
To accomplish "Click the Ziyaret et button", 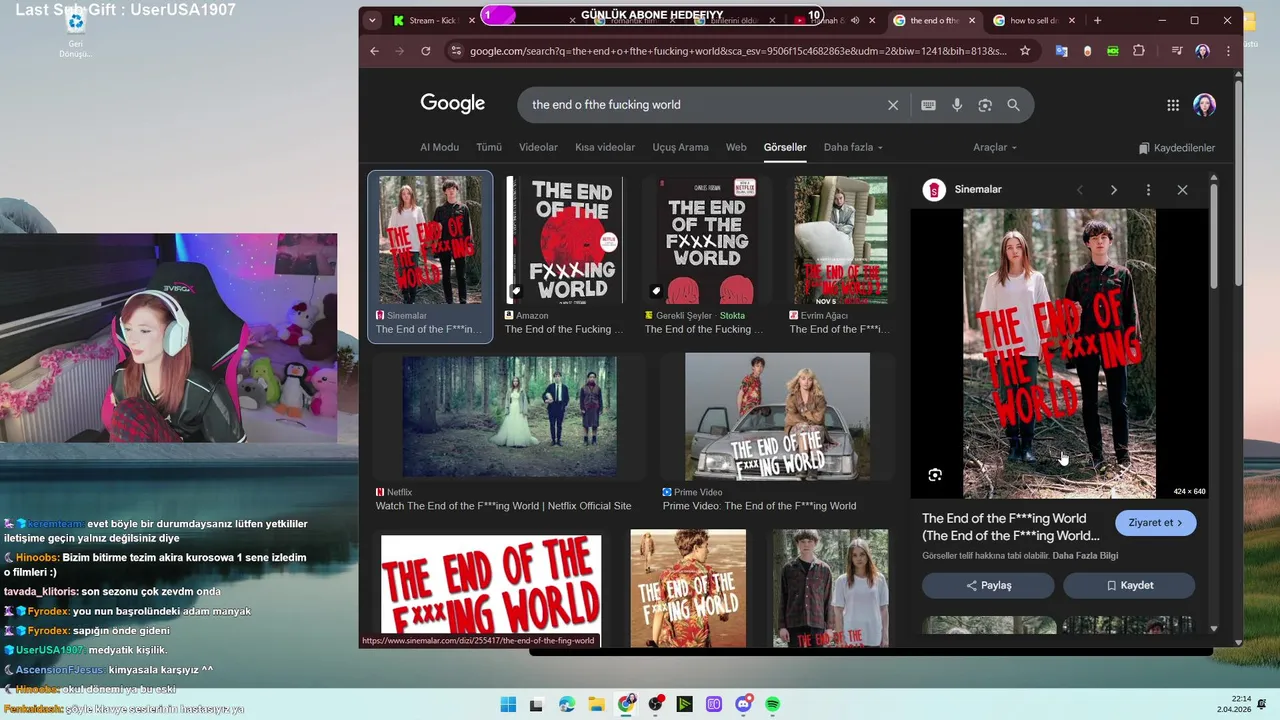I will click(x=1155, y=523).
